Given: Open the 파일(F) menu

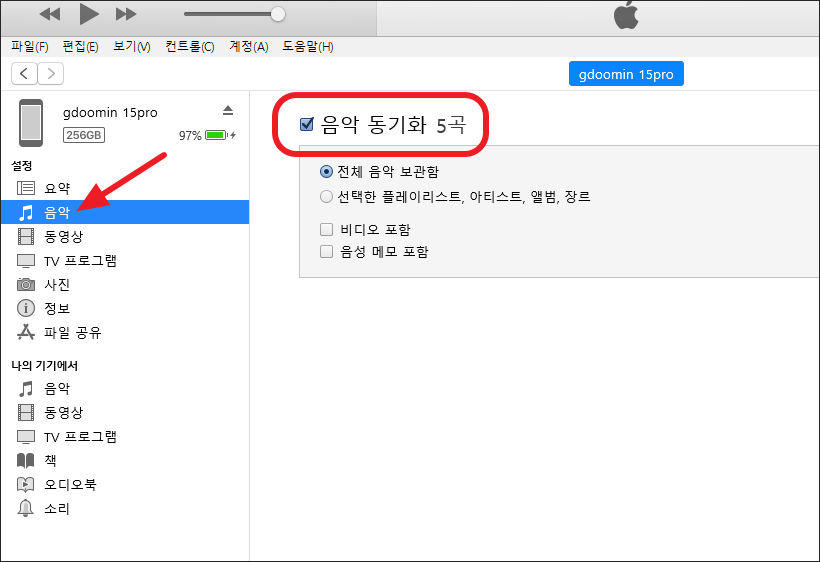Looking at the screenshot, I should pos(30,47).
